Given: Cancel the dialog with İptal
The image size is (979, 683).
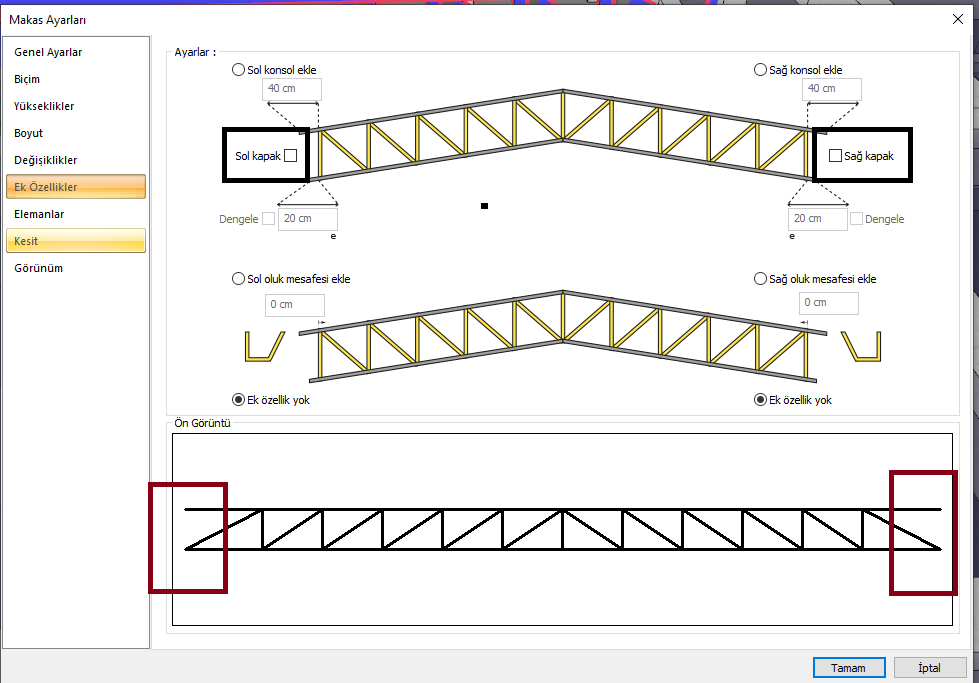Looking at the screenshot, I should click(x=929, y=667).
